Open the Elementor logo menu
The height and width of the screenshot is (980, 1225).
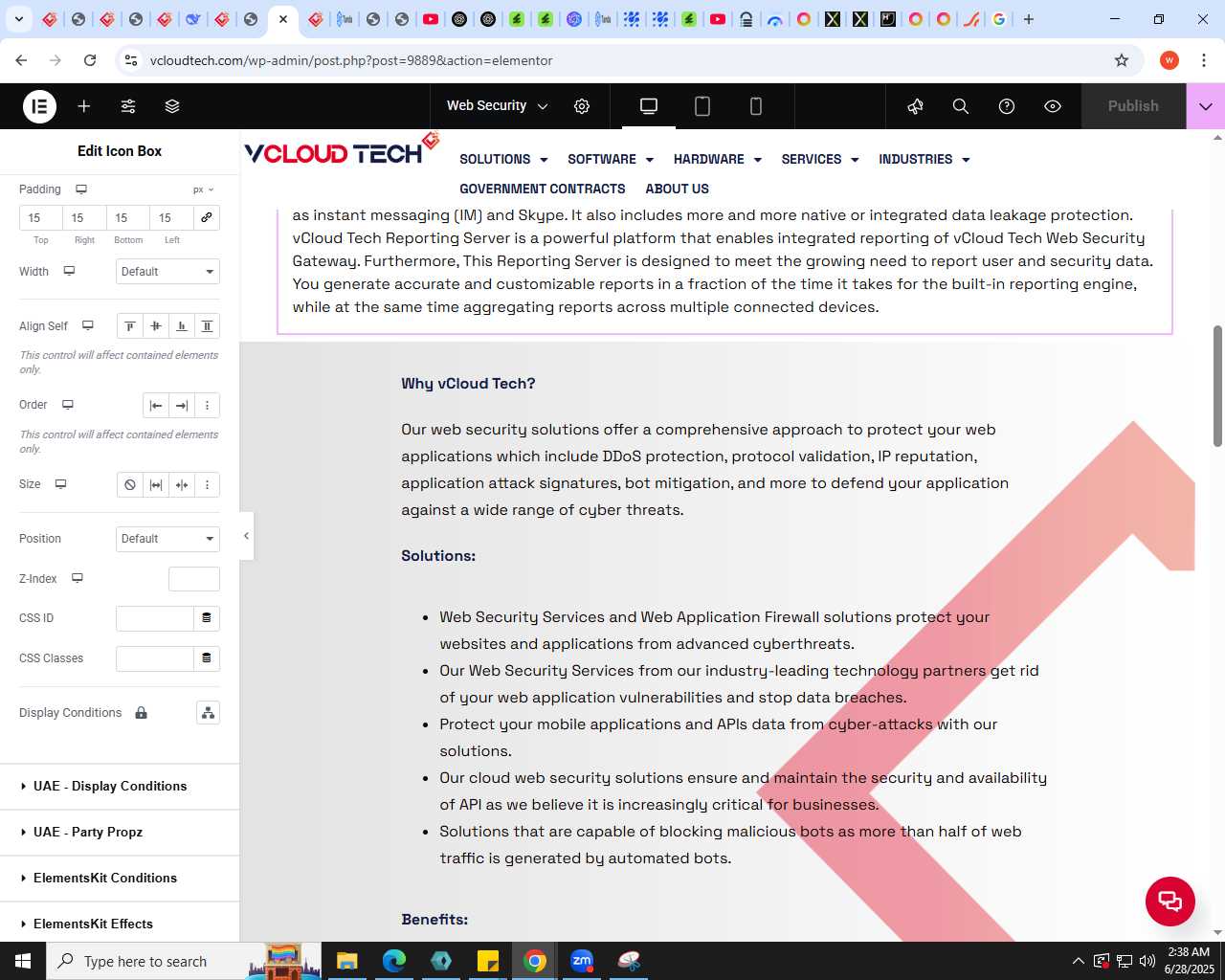40,106
